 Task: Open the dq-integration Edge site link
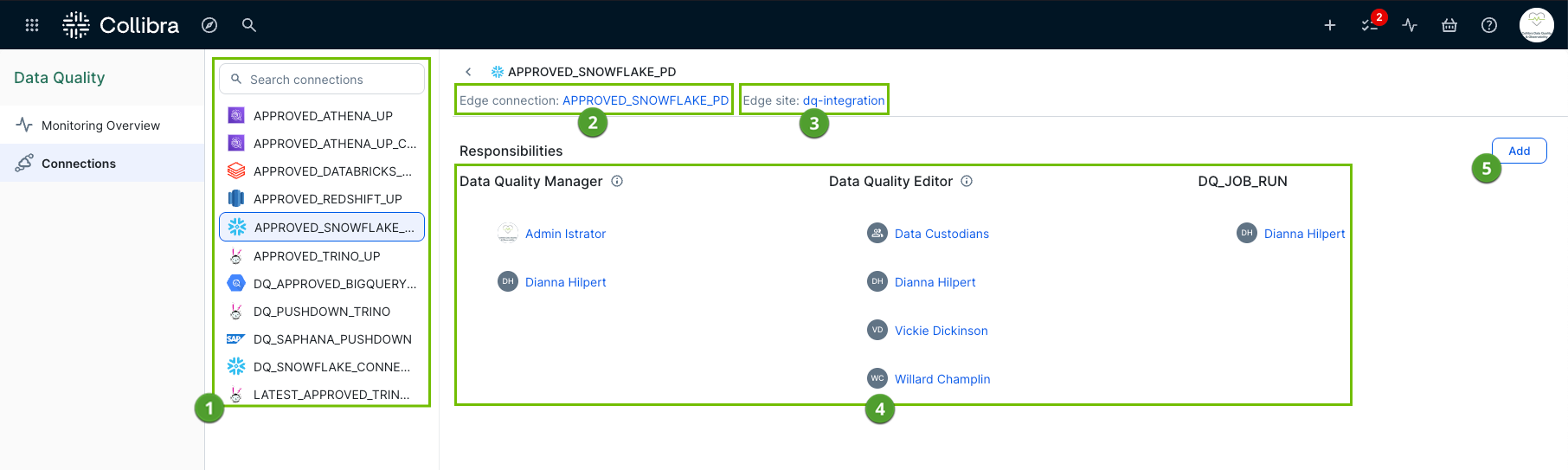(844, 100)
